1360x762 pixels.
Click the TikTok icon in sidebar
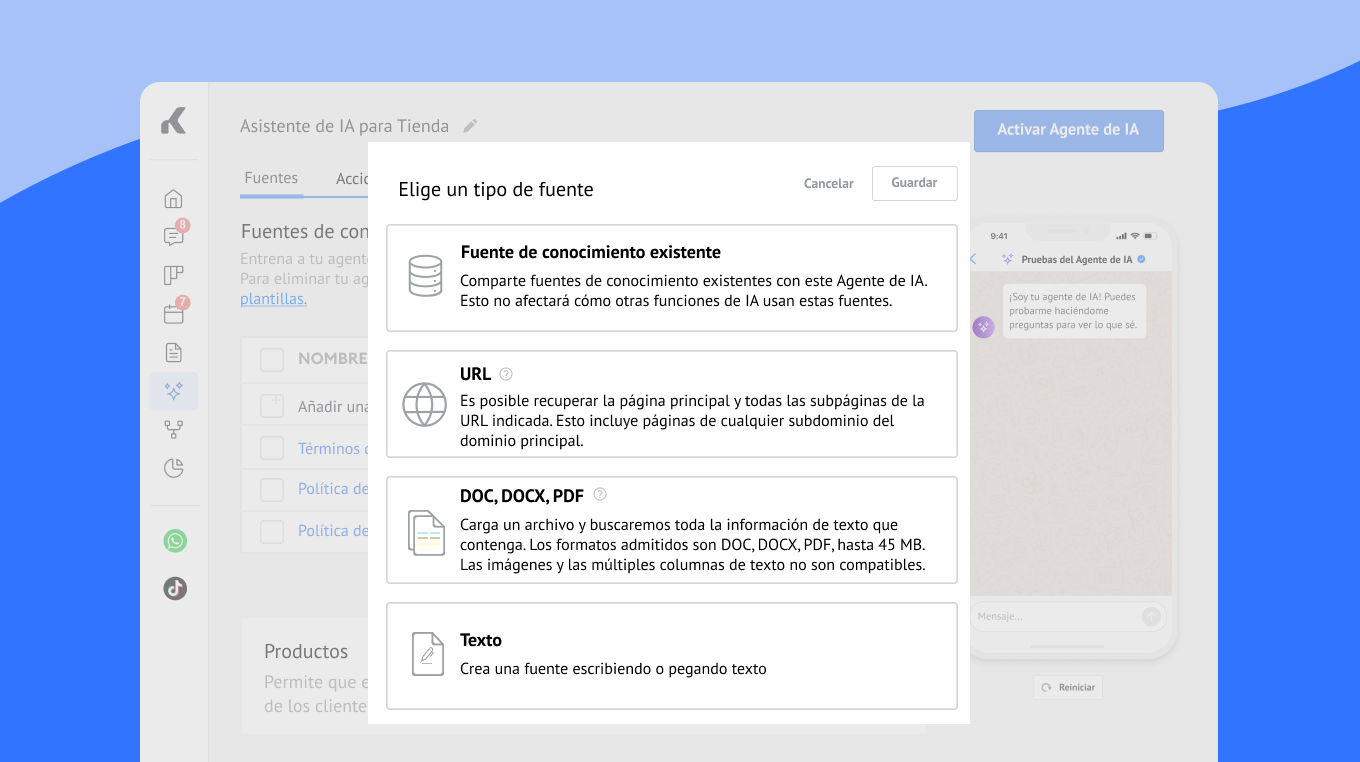[175, 588]
